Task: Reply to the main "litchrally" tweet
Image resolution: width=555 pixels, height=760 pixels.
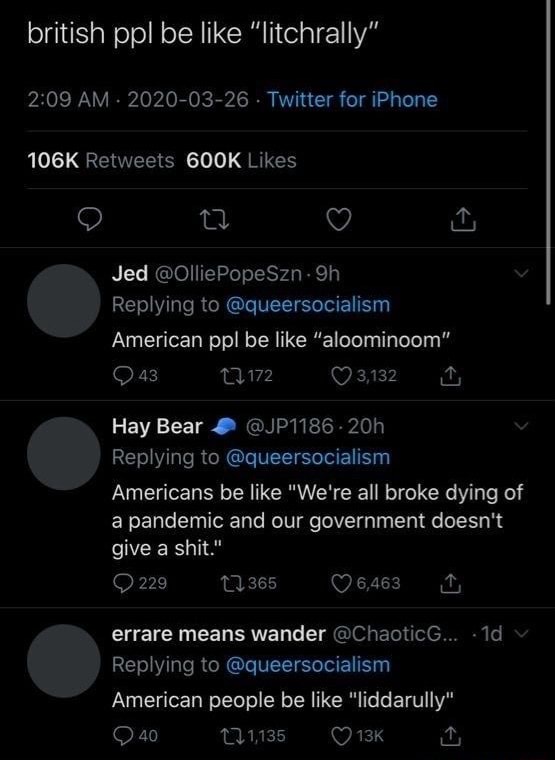Action: click(x=91, y=220)
